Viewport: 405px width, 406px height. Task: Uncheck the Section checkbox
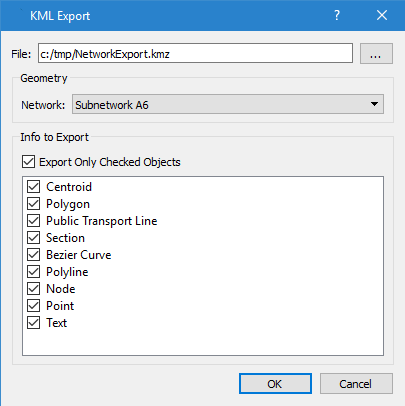(x=33, y=238)
